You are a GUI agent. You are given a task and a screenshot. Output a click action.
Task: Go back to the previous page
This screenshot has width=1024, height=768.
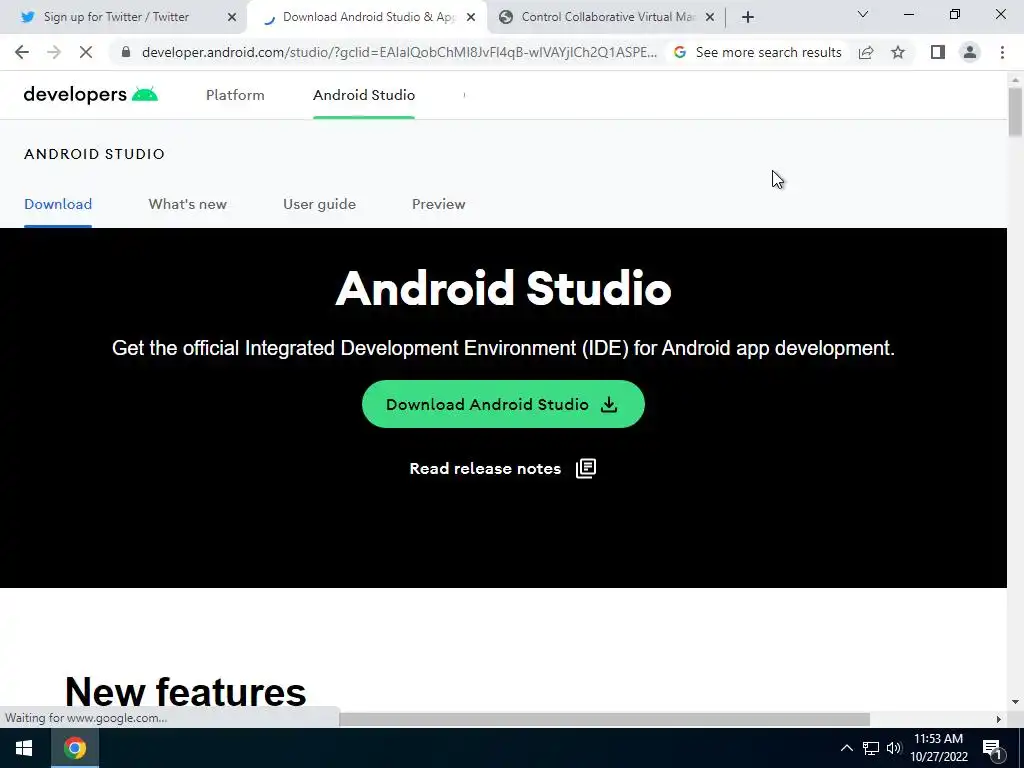(x=22, y=52)
